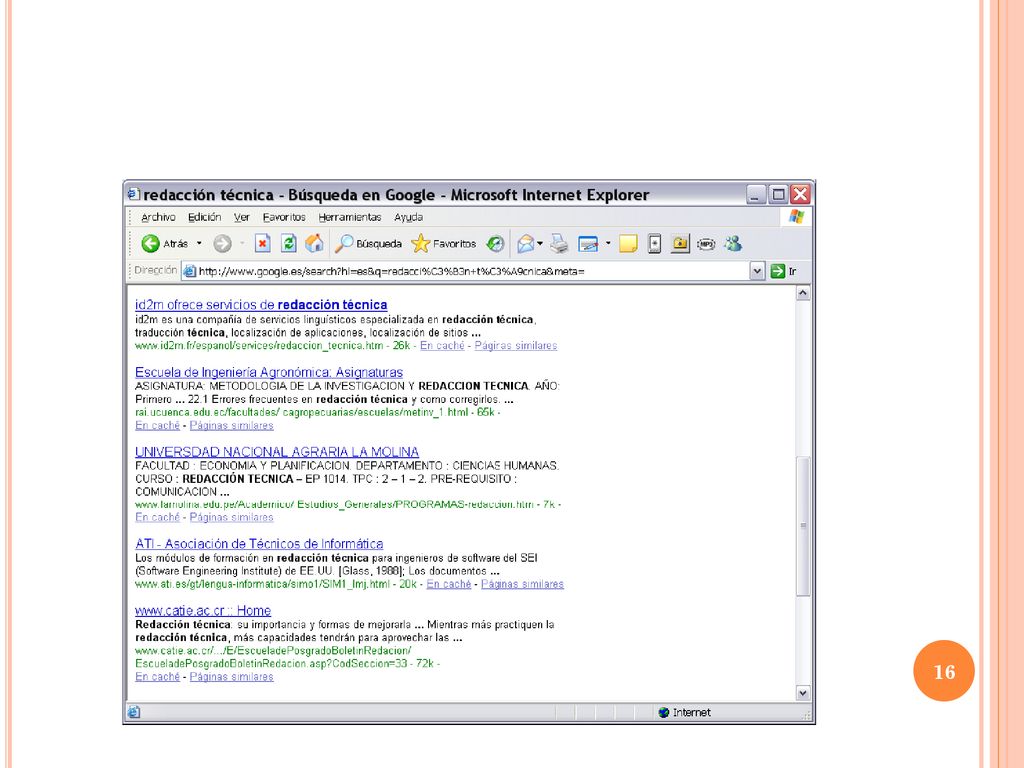Screen dimensions: 1024x768
Task: Print the page with printer icon
Action: 559,244
